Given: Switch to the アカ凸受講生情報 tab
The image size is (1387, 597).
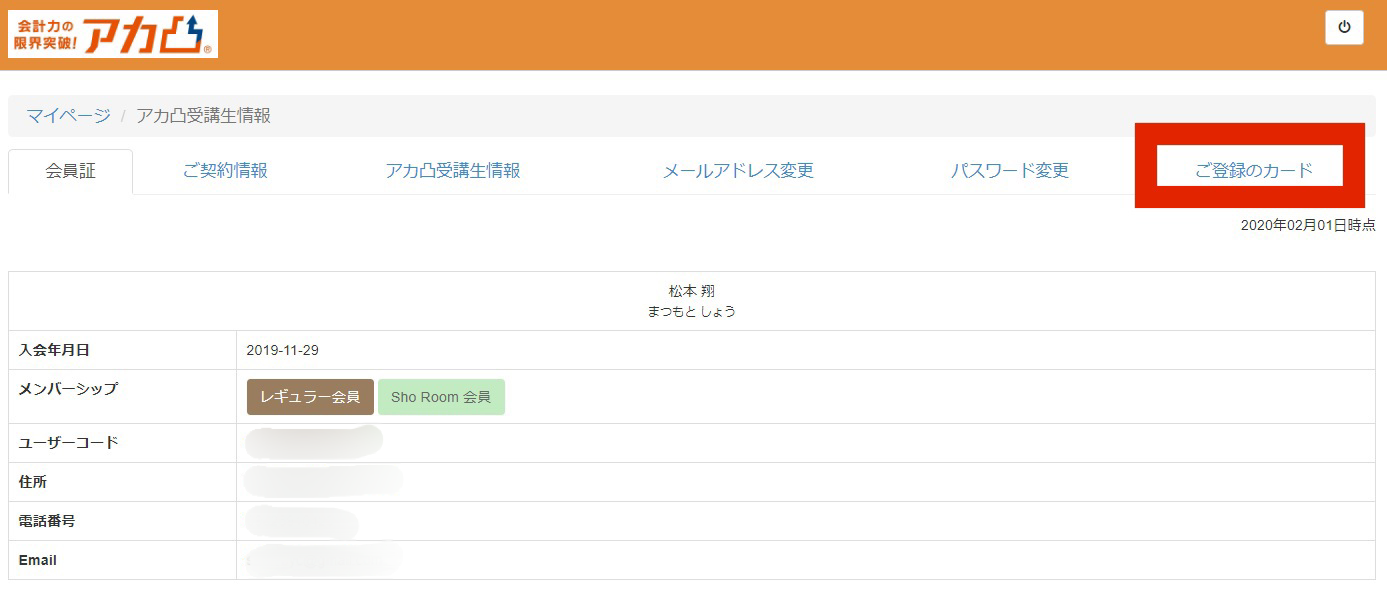Looking at the screenshot, I should pyautogui.click(x=452, y=170).
